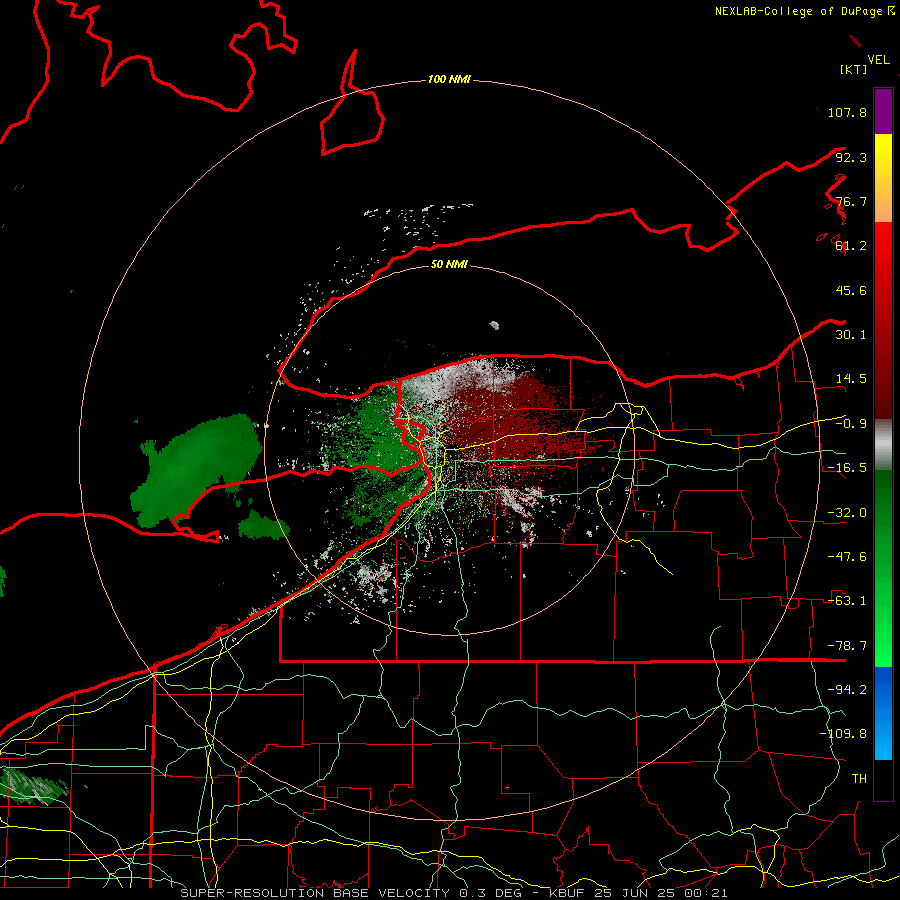Click the 92.3 velocity scale value
The height and width of the screenshot is (900, 900).
click(x=851, y=157)
